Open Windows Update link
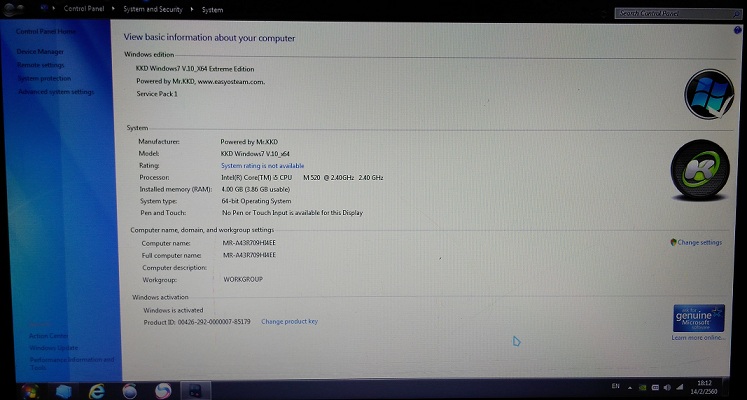Viewport: 747px width, 400px height. (53, 348)
